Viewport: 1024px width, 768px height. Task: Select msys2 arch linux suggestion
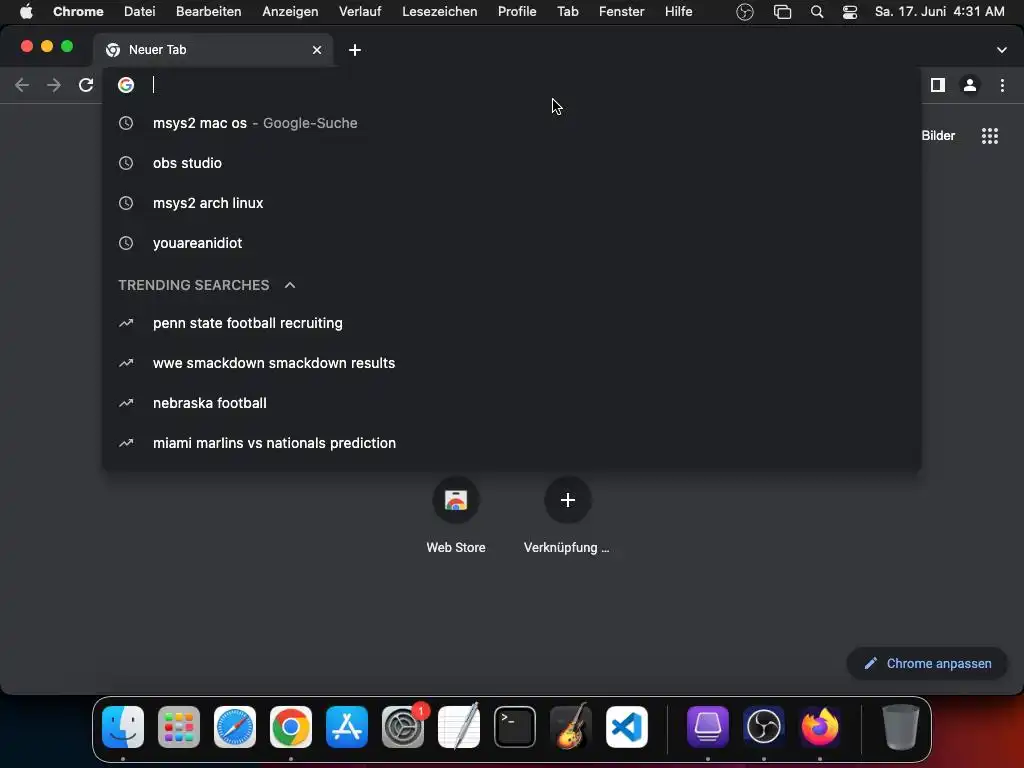click(x=511, y=202)
